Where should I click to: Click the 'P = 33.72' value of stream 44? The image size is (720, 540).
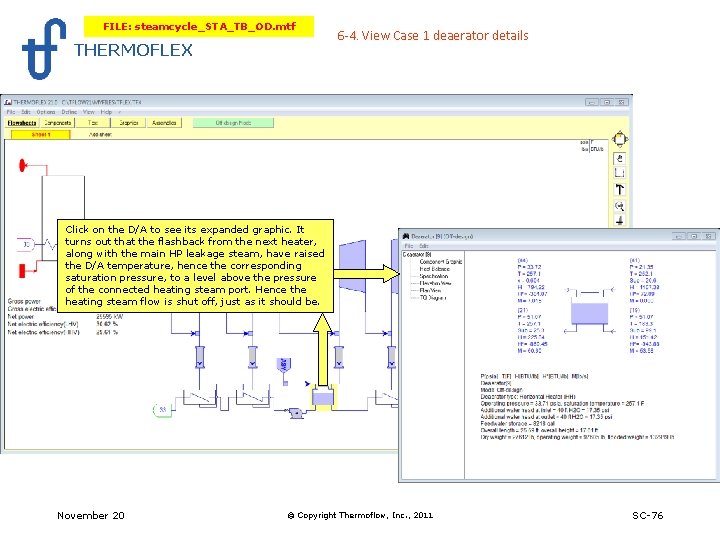(x=529, y=267)
